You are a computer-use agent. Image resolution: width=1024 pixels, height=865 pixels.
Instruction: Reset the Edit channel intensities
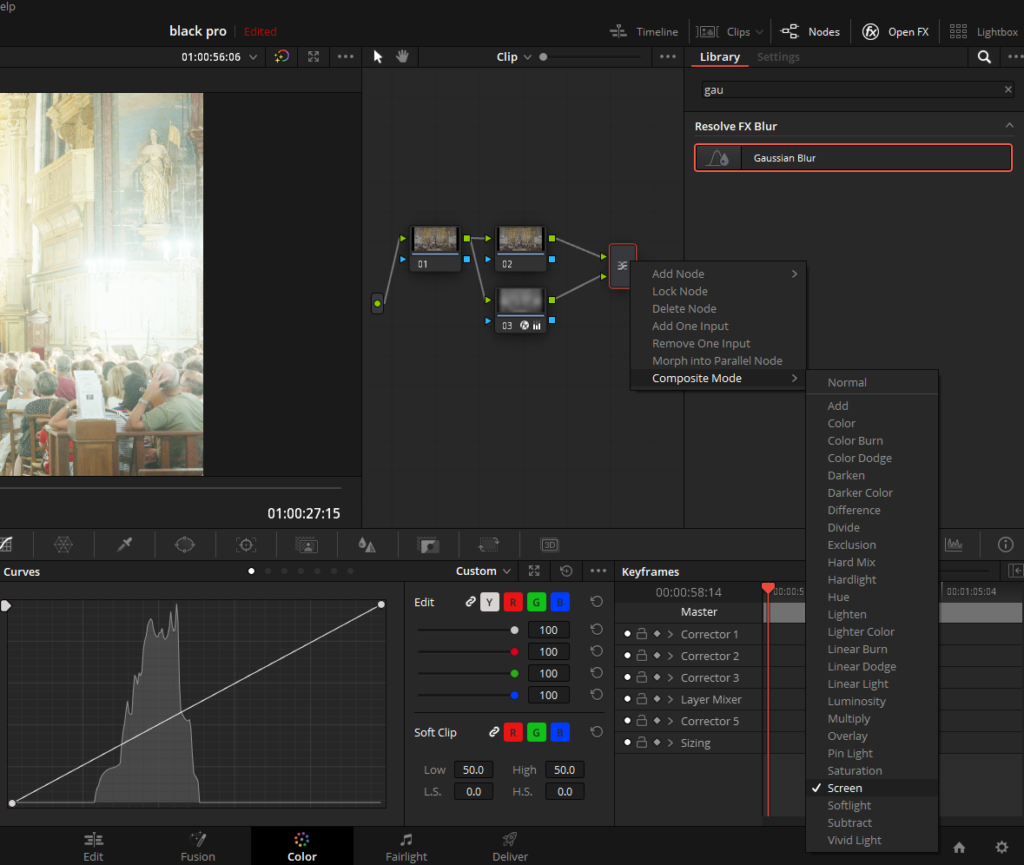point(596,602)
